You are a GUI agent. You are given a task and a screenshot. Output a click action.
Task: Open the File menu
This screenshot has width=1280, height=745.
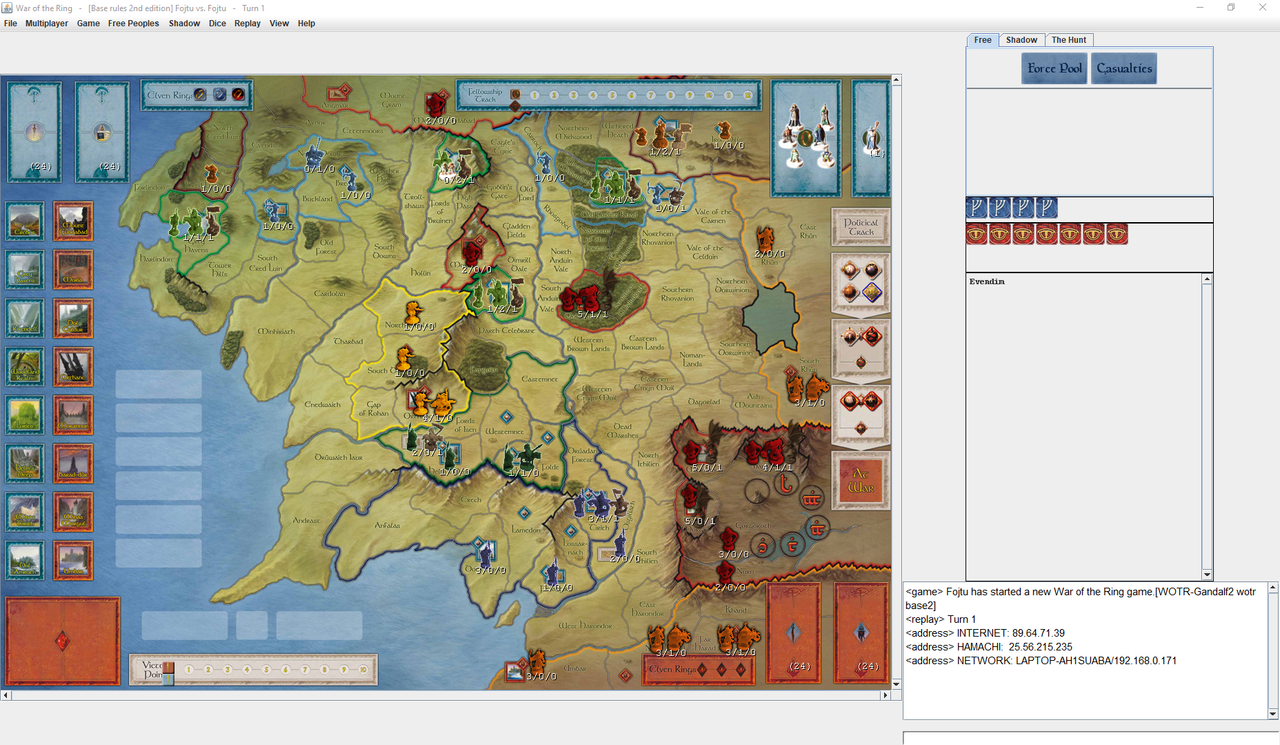point(11,23)
